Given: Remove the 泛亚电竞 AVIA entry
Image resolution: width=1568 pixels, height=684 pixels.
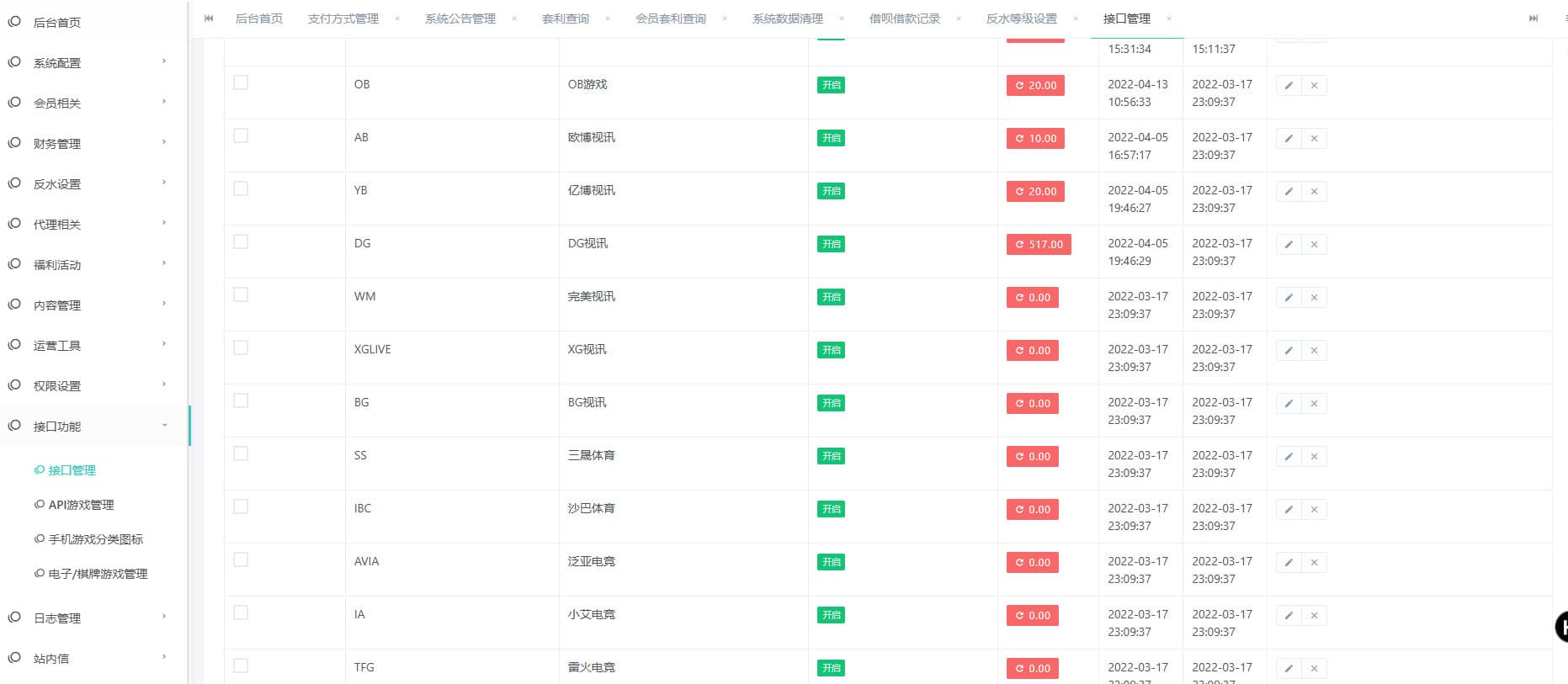Looking at the screenshot, I should (x=1314, y=563).
